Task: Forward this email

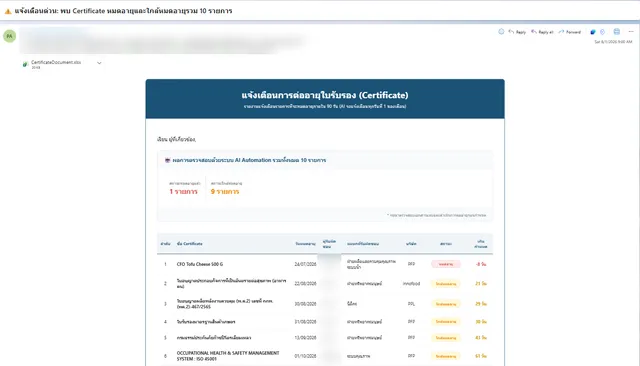Action: pyautogui.click(x=569, y=32)
